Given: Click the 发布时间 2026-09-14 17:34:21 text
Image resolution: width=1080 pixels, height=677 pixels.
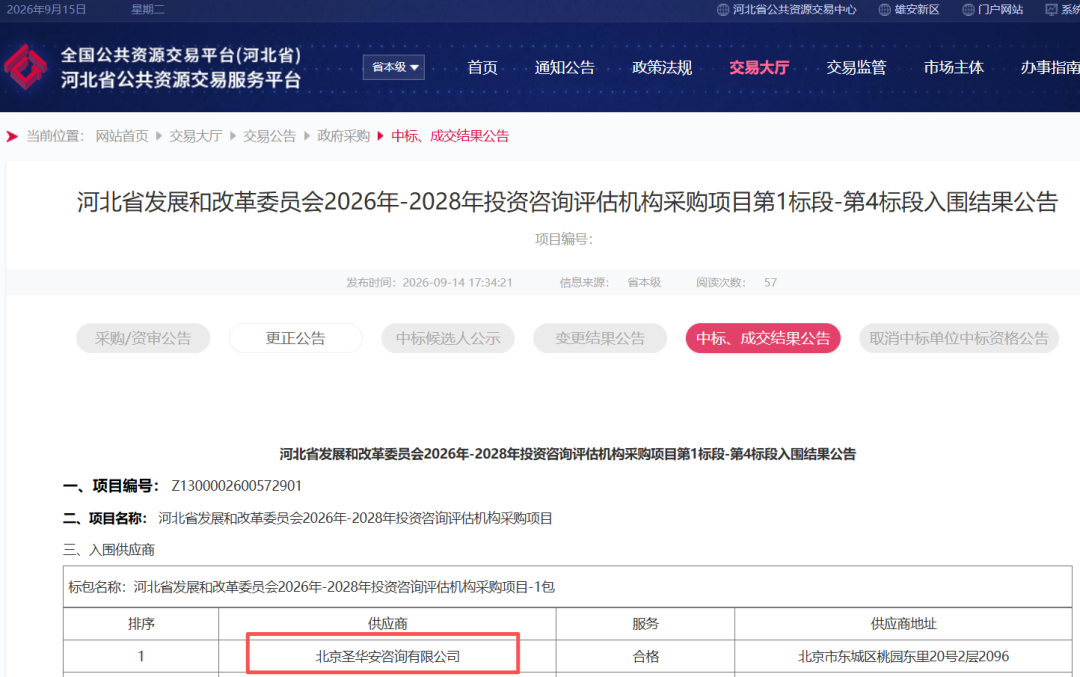Looking at the screenshot, I should (429, 282).
